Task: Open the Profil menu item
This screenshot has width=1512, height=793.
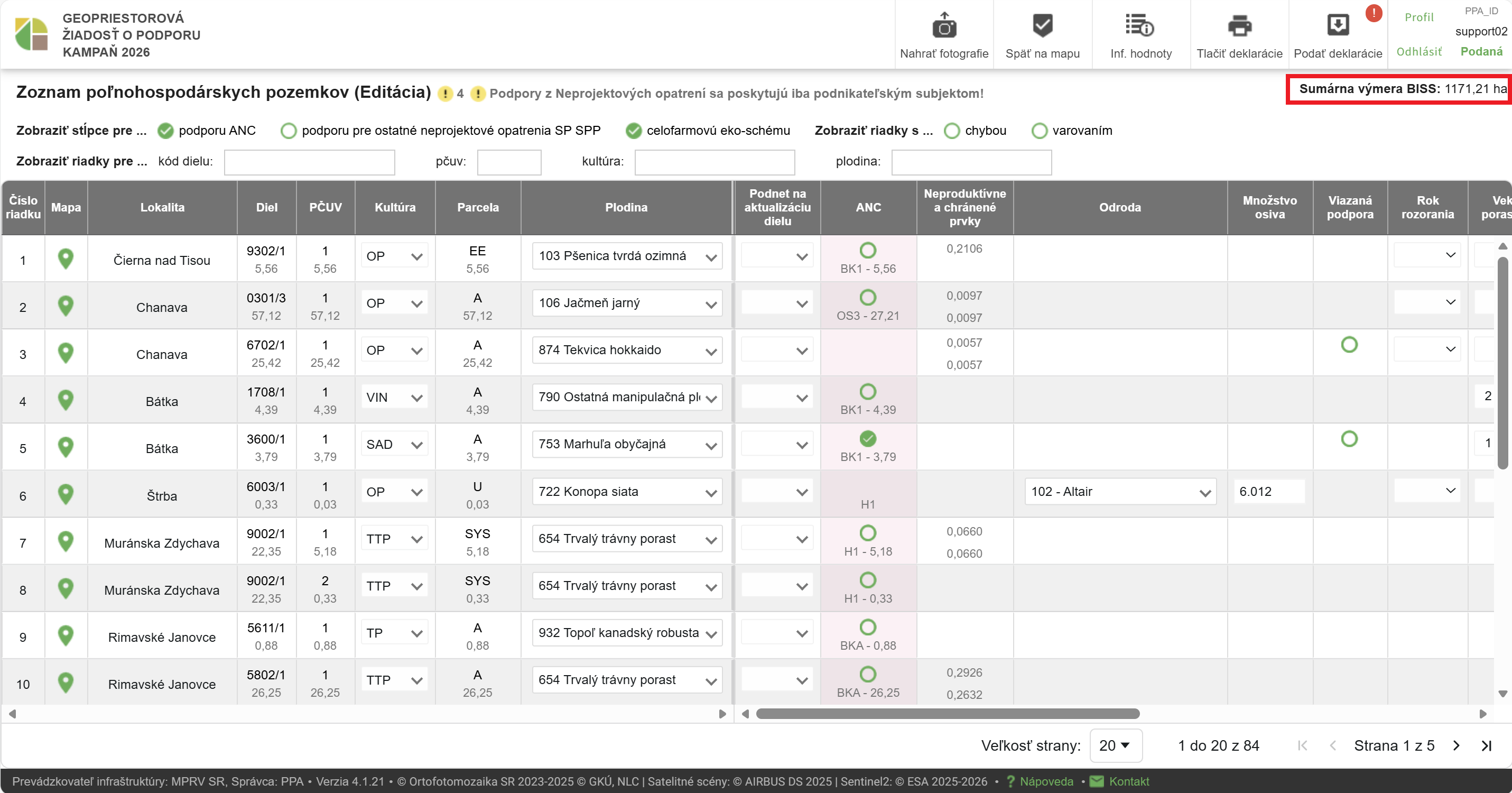Action: 1418,17
